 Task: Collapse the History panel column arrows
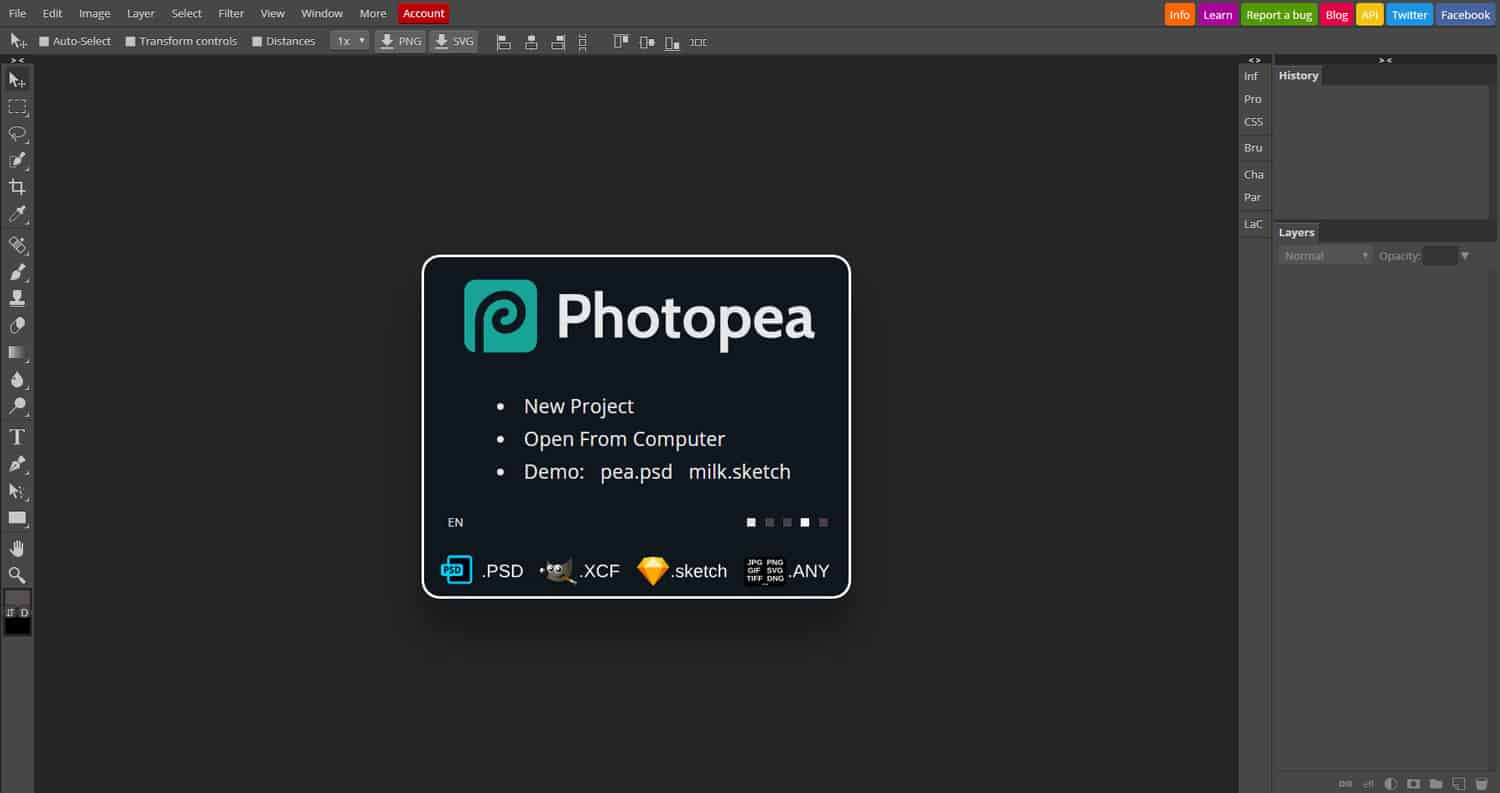coord(1385,60)
